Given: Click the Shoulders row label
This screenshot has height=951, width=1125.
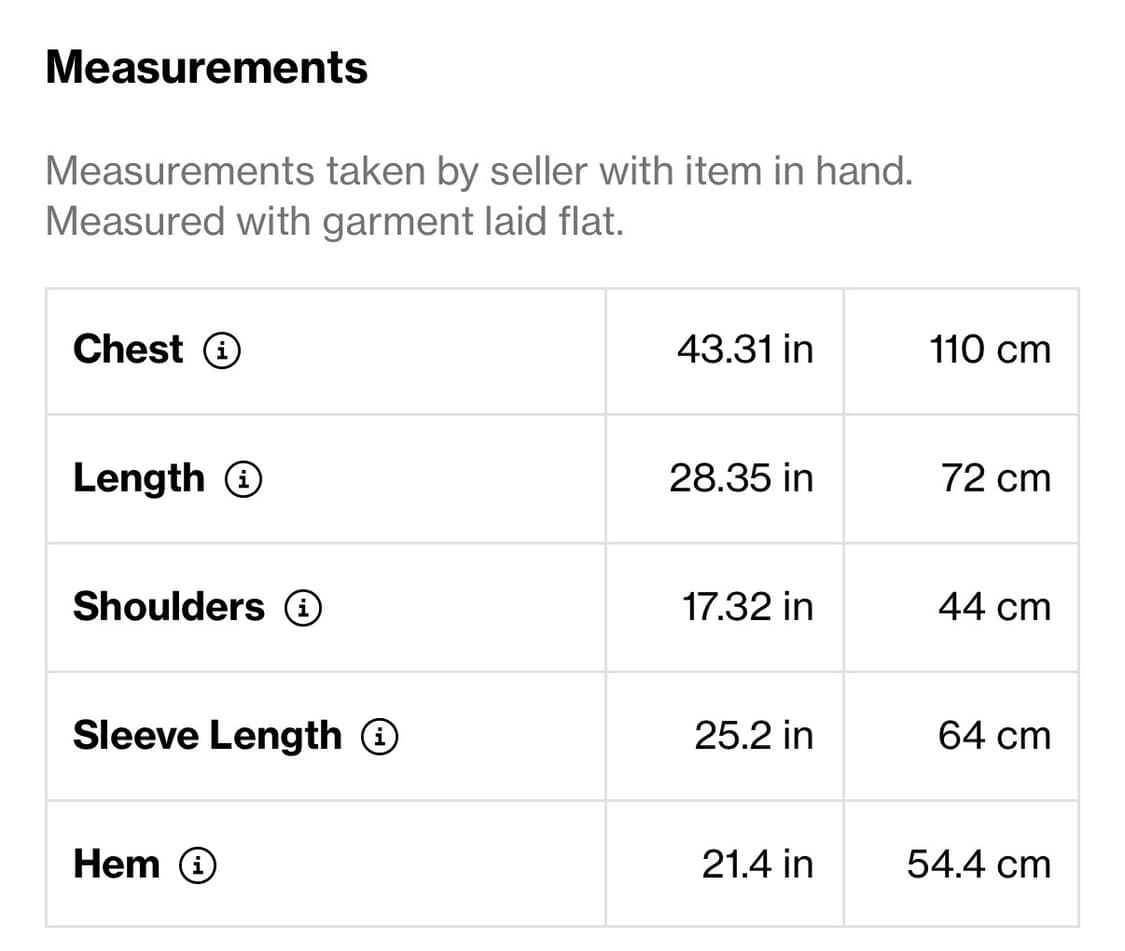Looking at the screenshot, I should click(169, 607).
